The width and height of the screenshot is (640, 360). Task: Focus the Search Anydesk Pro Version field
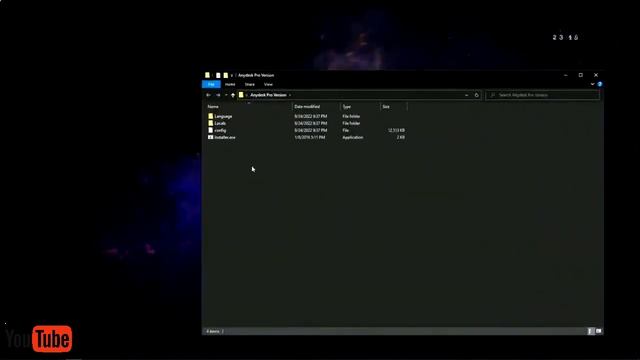[x=543, y=95]
